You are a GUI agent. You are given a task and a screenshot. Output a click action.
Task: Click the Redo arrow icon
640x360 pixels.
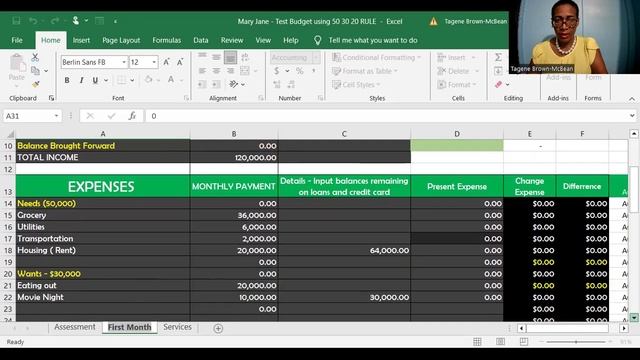pos(55,21)
